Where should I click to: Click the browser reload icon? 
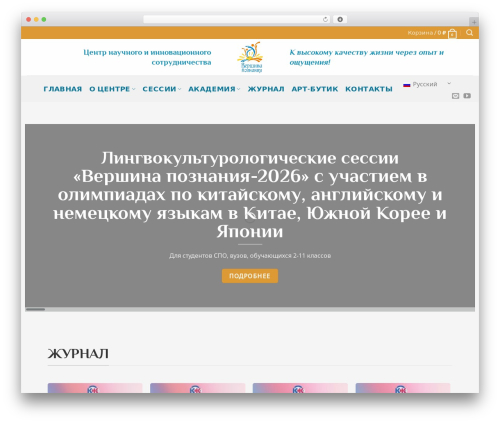[325, 20]
